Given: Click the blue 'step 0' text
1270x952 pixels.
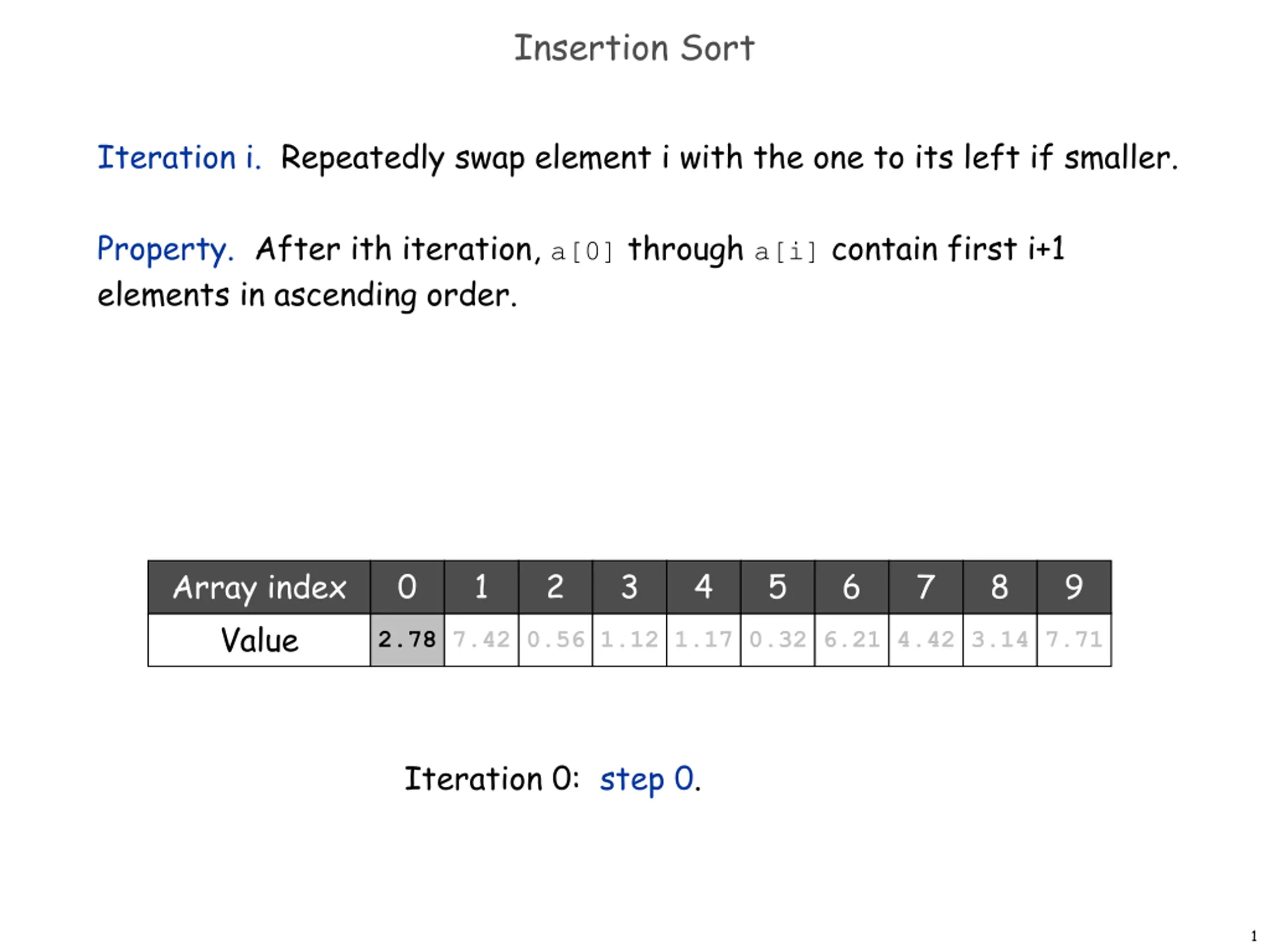Looking at the screenshot, I should point(646,780).
